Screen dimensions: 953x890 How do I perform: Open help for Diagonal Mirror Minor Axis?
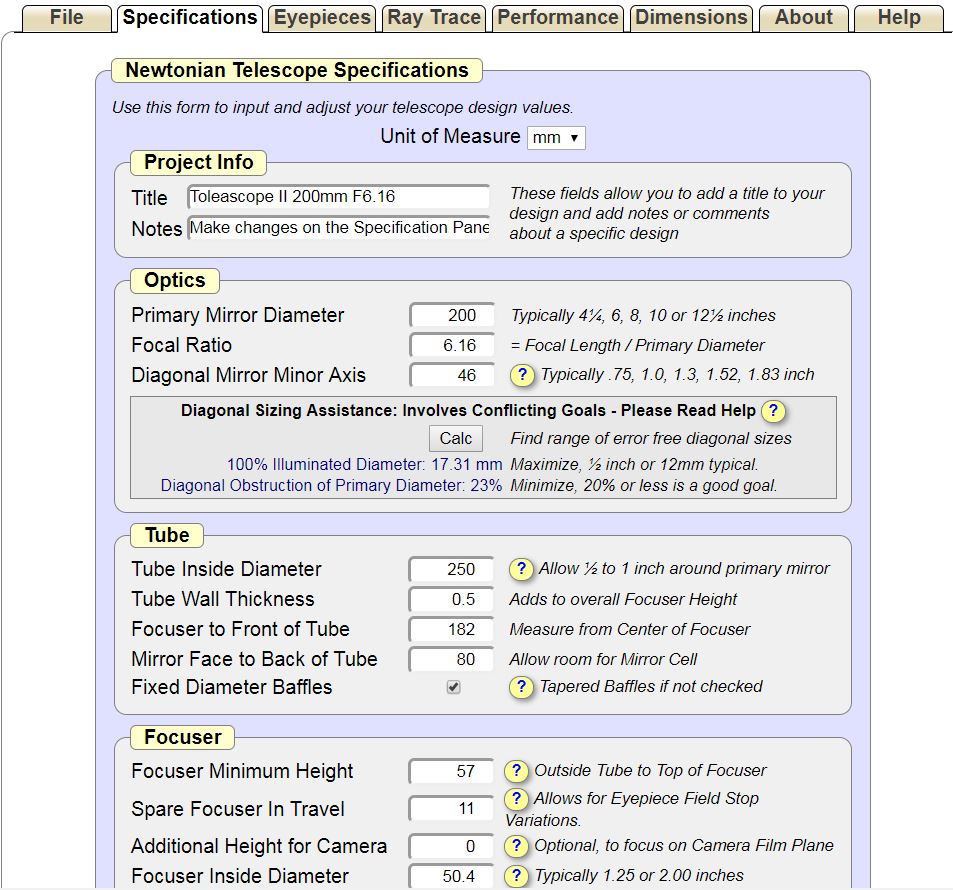(522, 374)
